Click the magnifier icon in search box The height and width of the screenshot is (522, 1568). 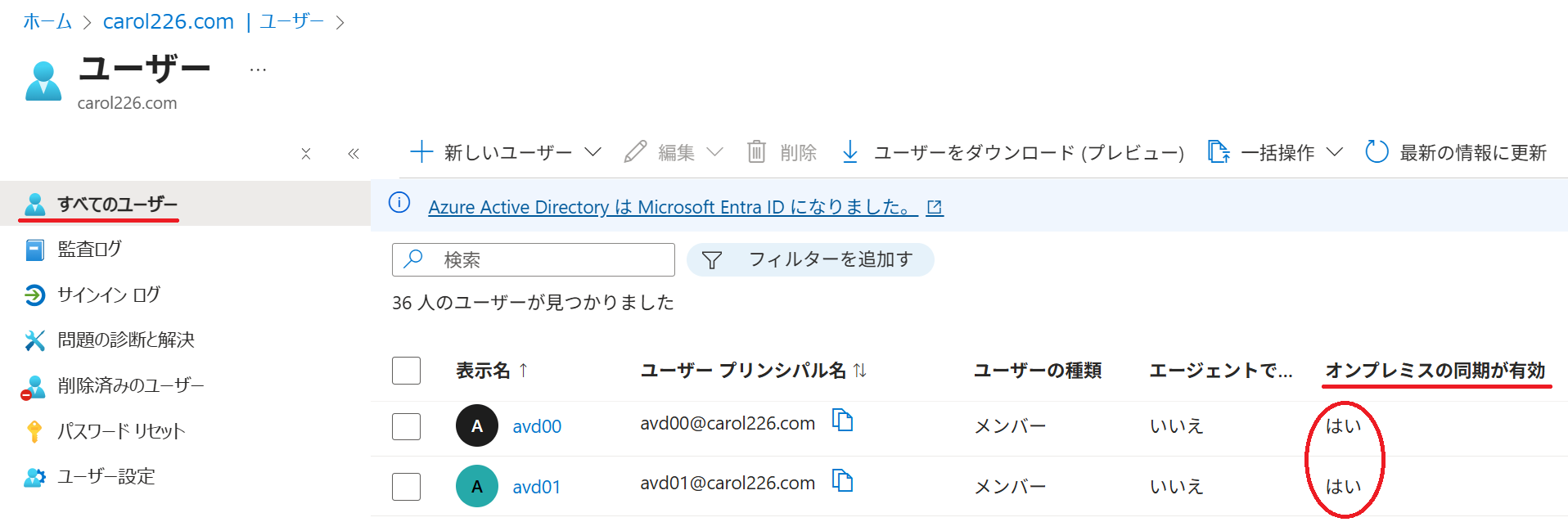pos(414,259)
